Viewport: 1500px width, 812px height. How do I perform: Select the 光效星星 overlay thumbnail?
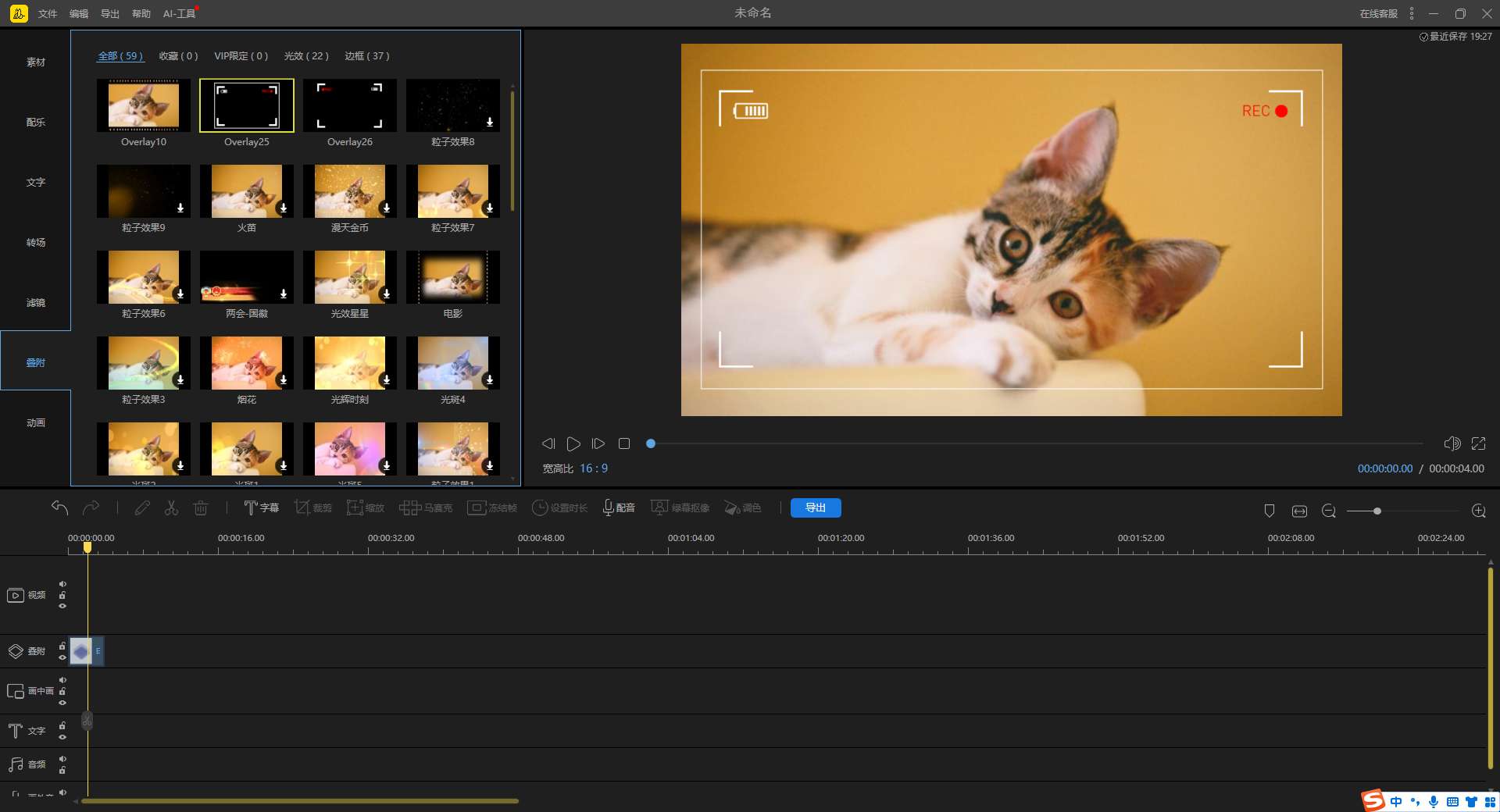tap(350, 278)
